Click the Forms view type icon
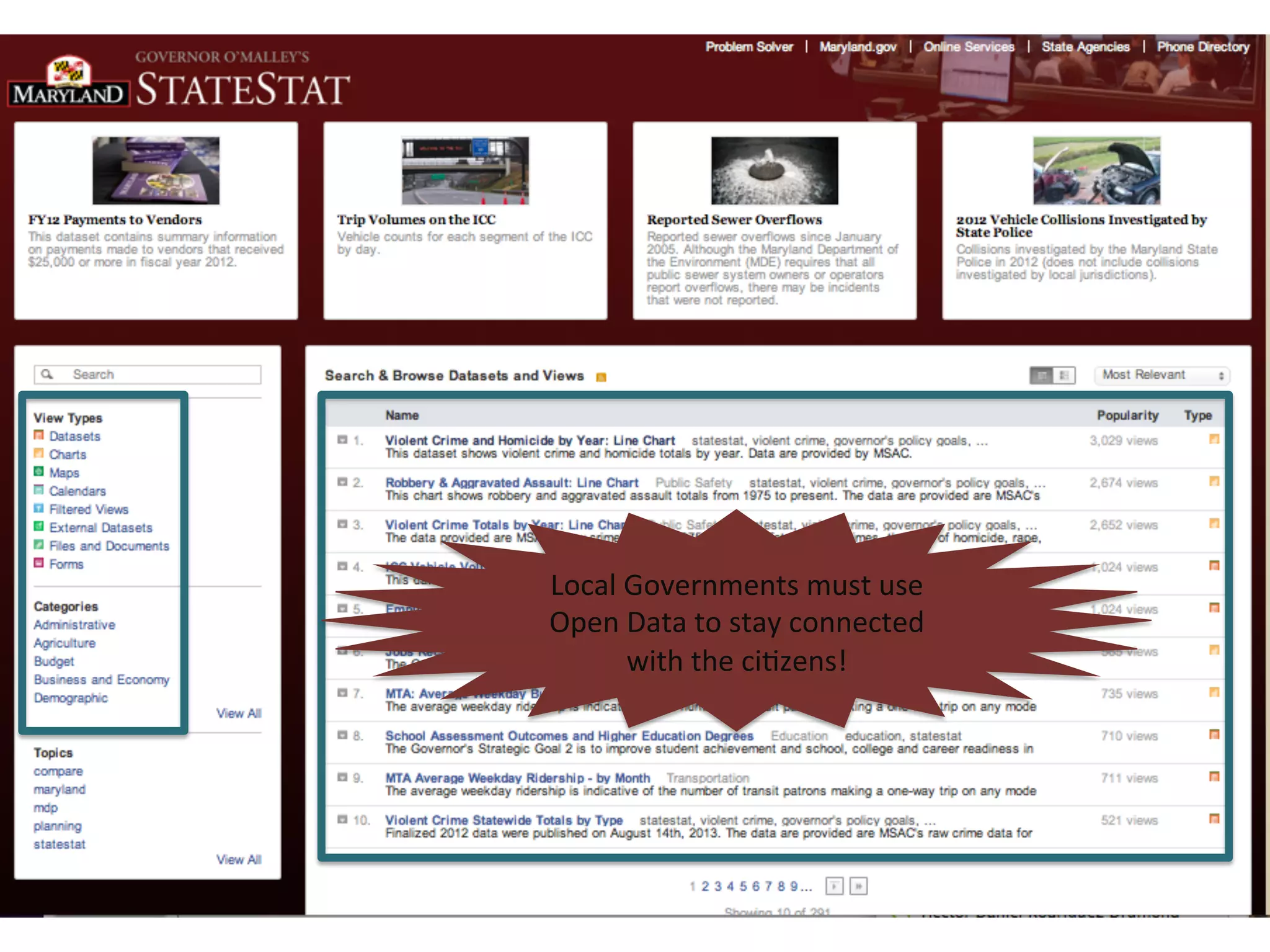The width and height of the screenshot is (1270, 952). (x=39, y=563)
